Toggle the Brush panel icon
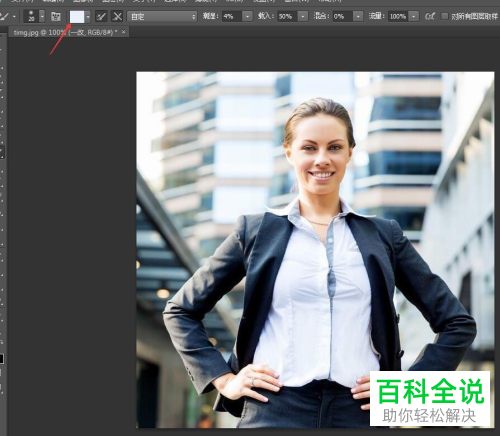 point(55,16)
